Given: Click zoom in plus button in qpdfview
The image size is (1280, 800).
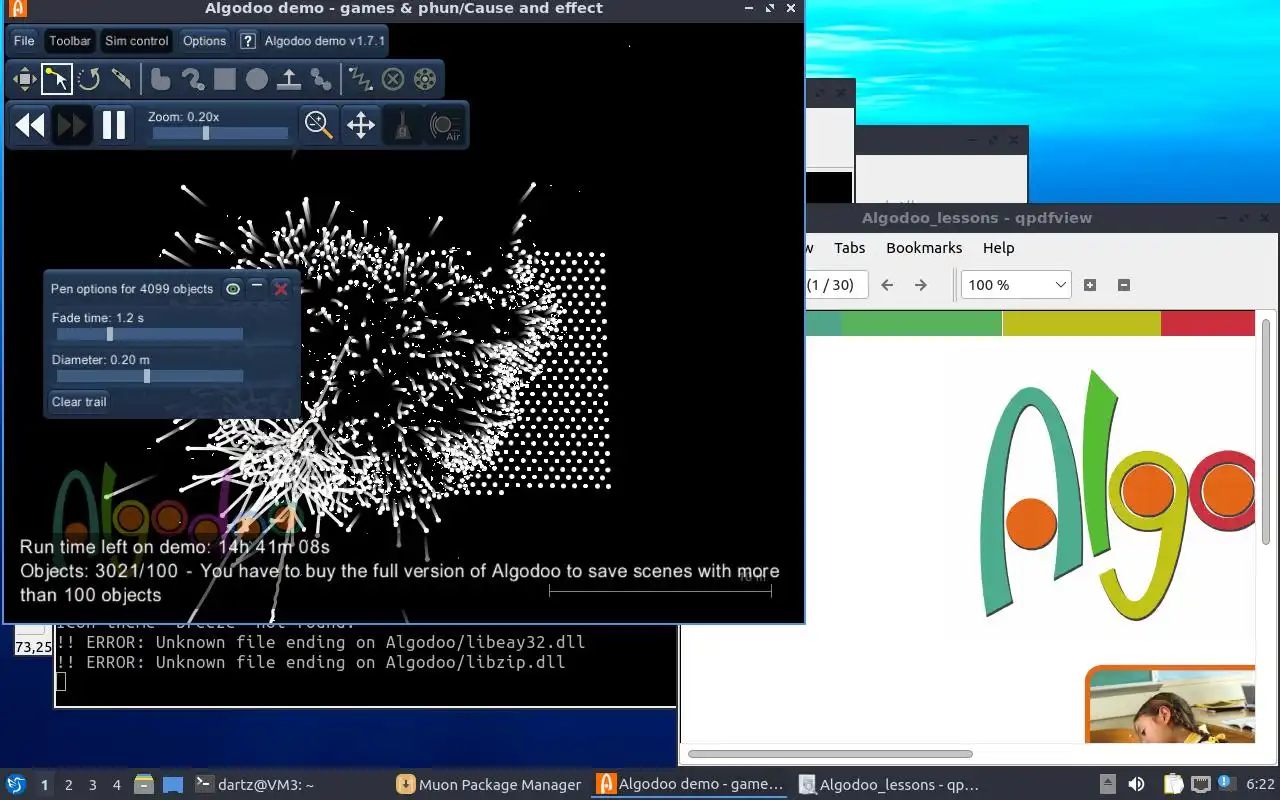Looking at the screenshot, I should pos(1090,285).
